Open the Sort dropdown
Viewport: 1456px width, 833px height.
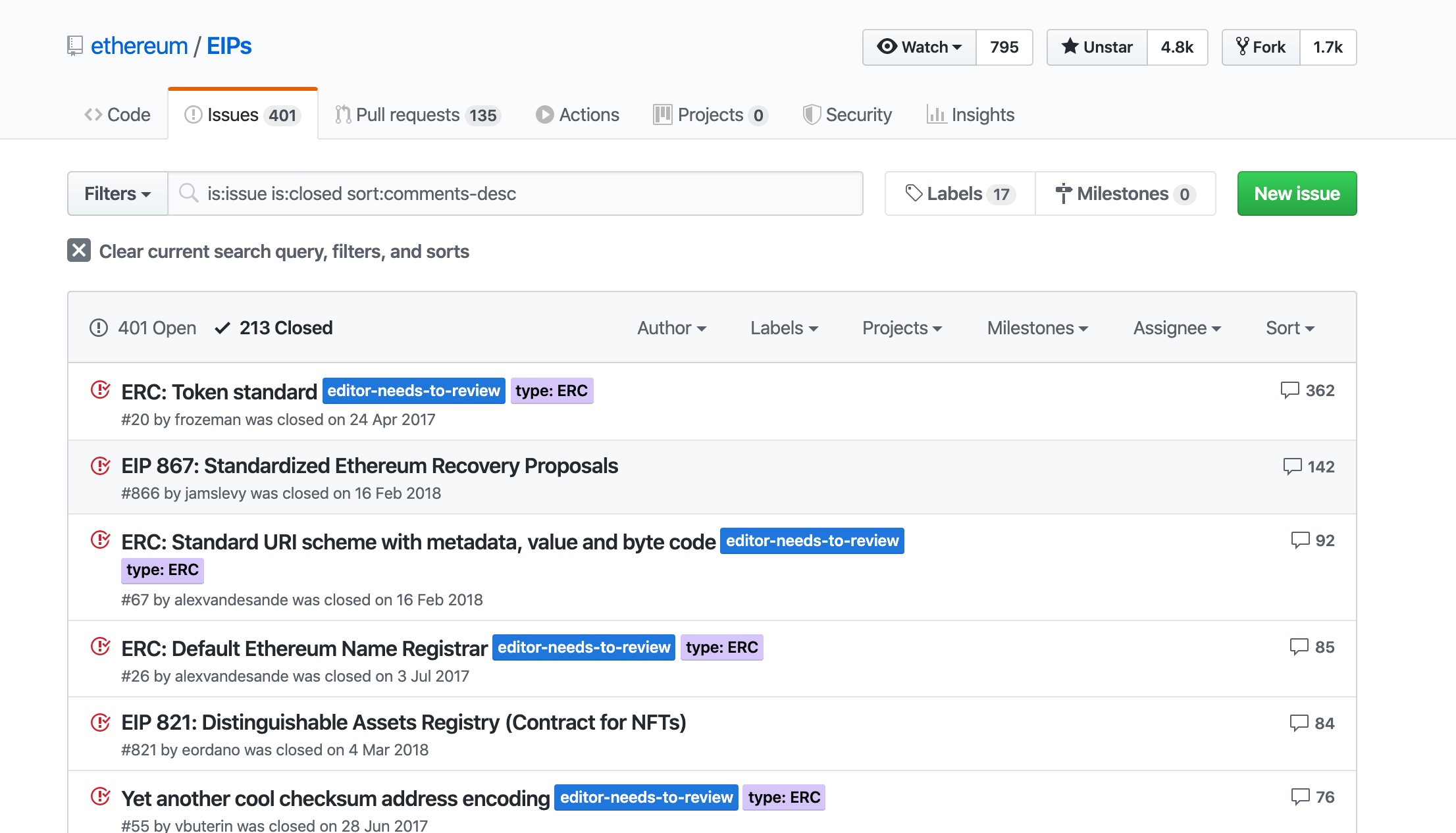coord(1290,328)
